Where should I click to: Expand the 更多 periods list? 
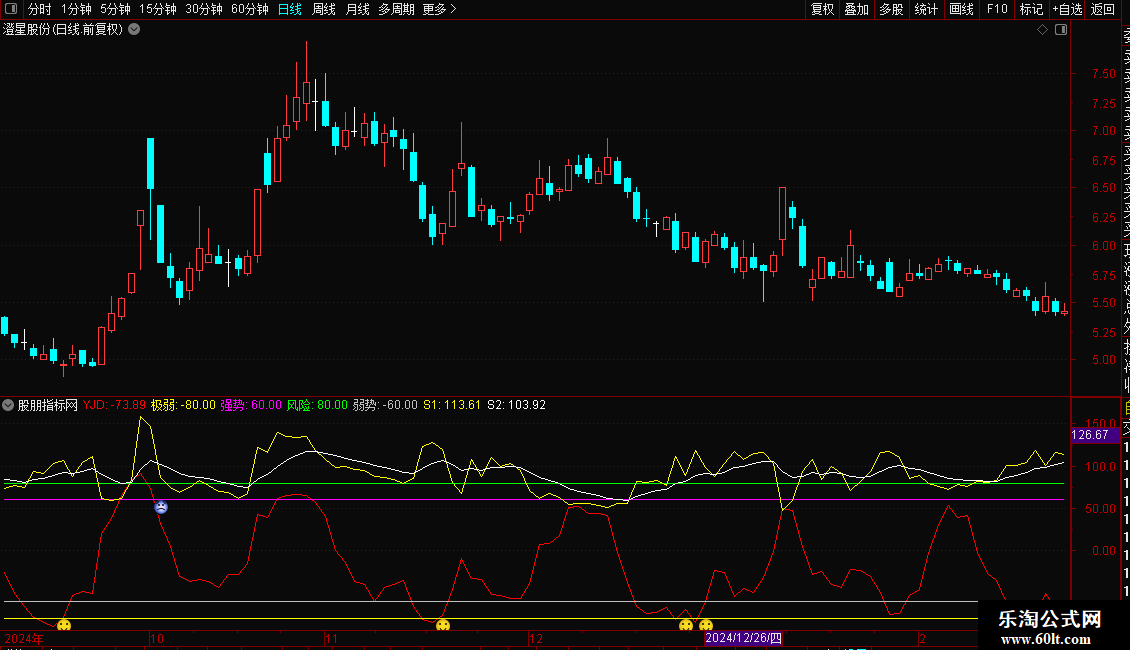click(x=439, y=10)
